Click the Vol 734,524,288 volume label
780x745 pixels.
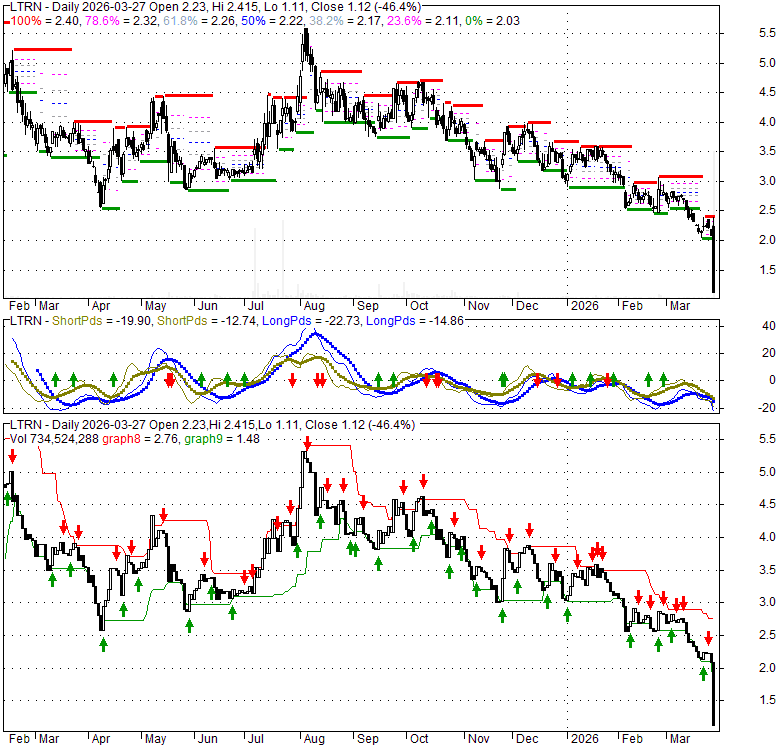point(57,437)
